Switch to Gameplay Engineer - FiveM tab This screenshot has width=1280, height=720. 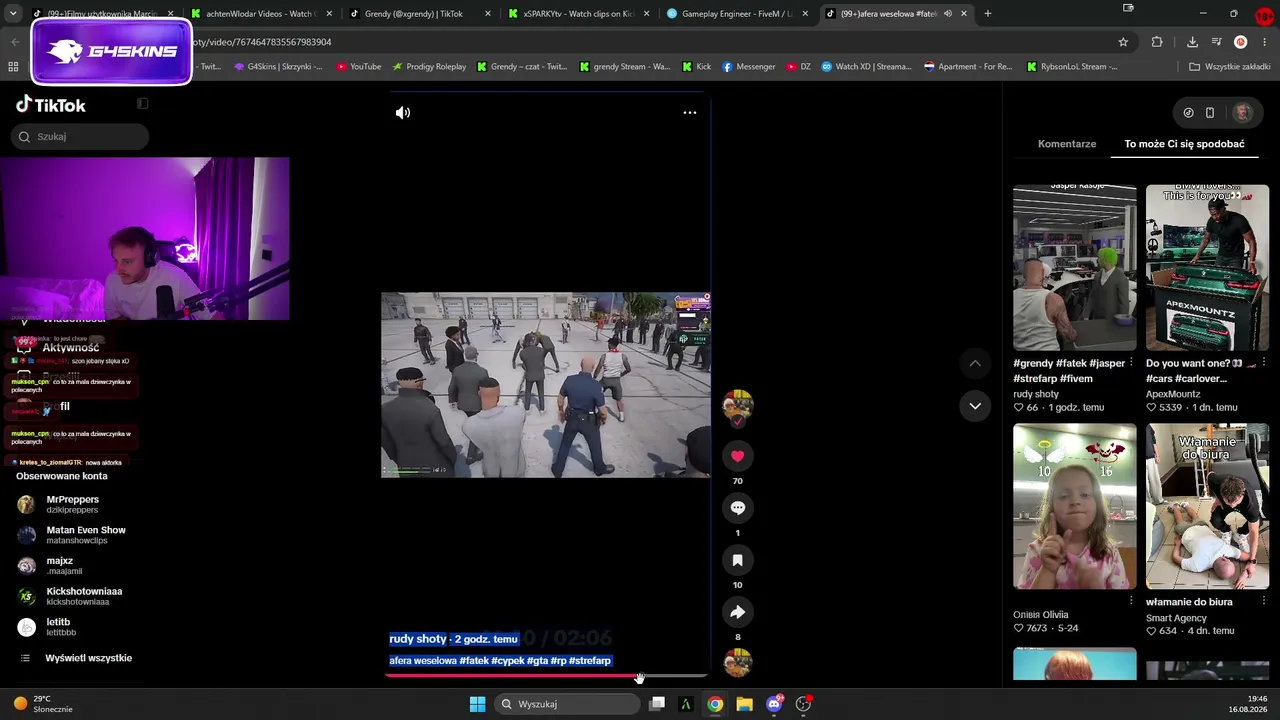point(737,14)
